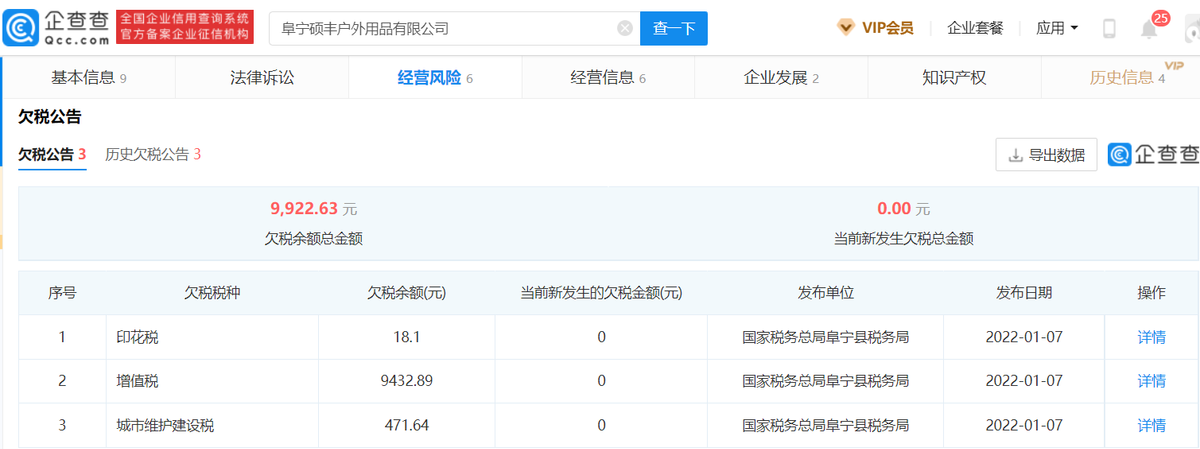
Task: Click the 发布日期 column header
Action: pos(1024,293)
